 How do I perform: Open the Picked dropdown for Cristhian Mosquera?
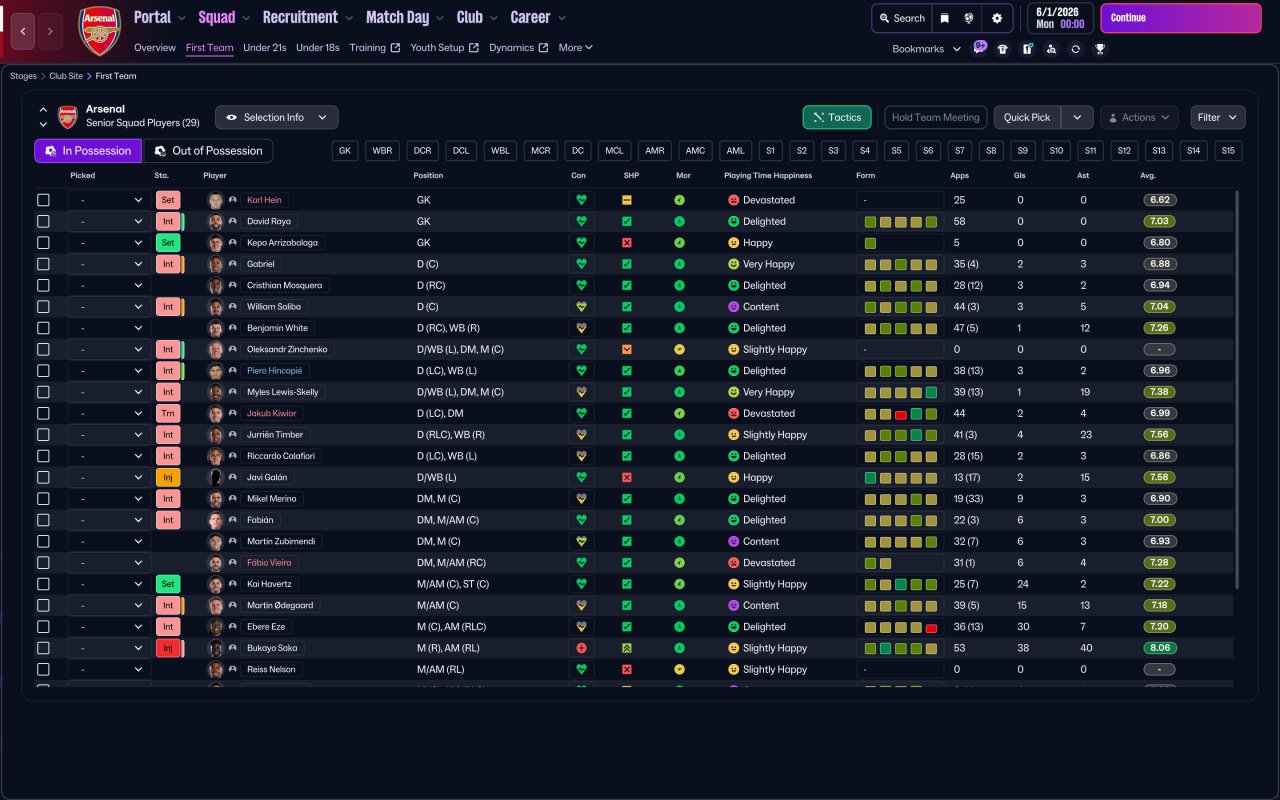[x=110, y=286]
